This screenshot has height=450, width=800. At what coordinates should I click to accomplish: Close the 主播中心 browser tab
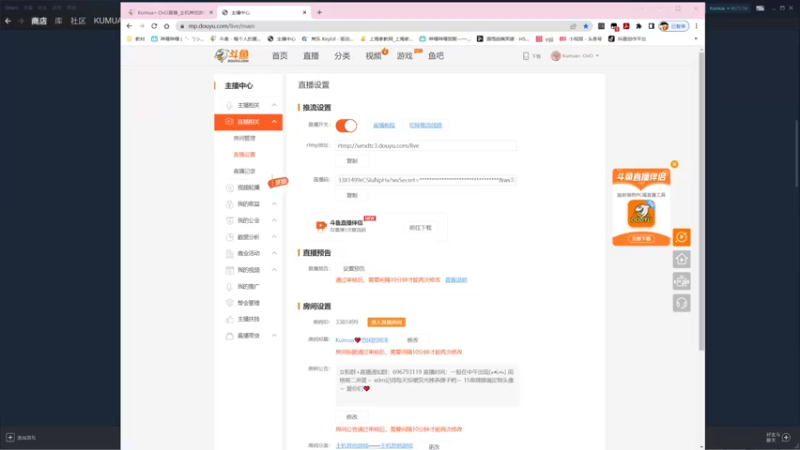pyautogui.click(x=305, y=12)
